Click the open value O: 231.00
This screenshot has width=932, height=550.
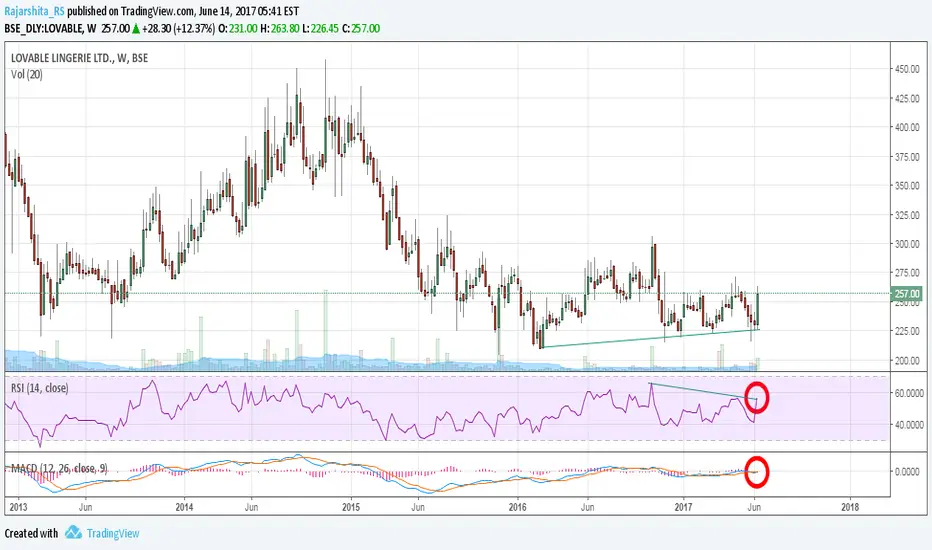[238, 28]
